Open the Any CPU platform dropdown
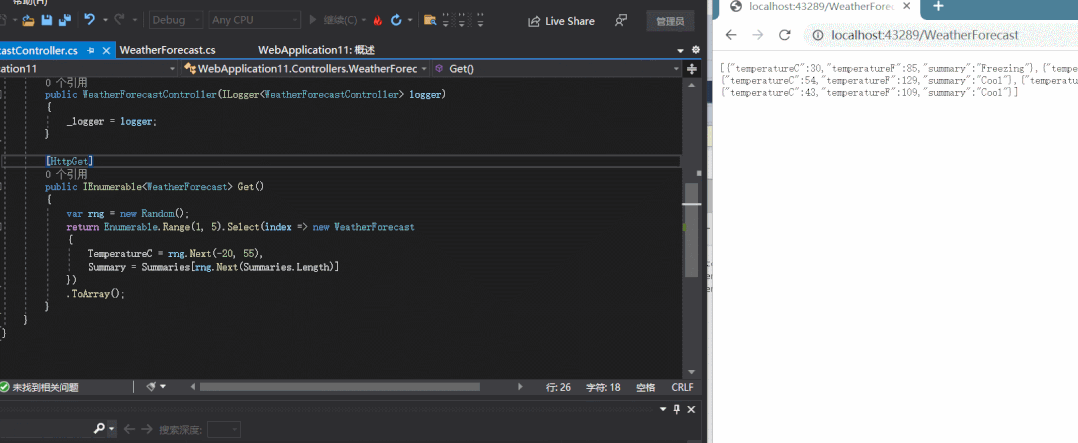1078x443 pixels. click(254, 20)
